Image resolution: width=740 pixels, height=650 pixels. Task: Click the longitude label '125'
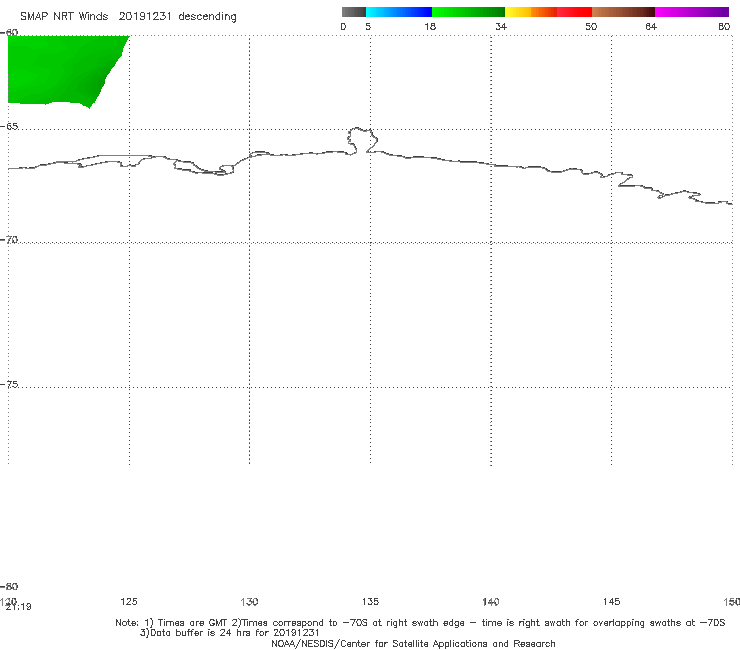[129, 601]
